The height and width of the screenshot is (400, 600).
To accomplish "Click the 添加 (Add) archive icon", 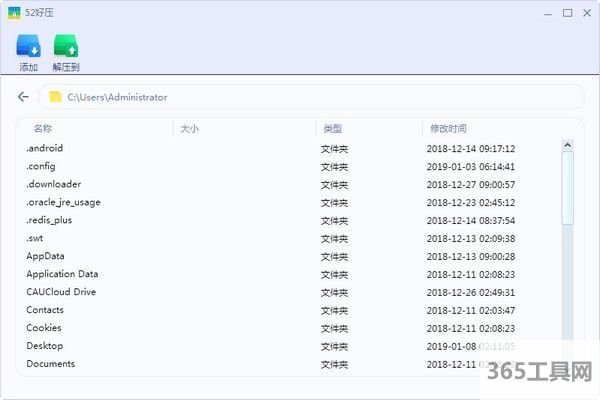I will (28, 46).
